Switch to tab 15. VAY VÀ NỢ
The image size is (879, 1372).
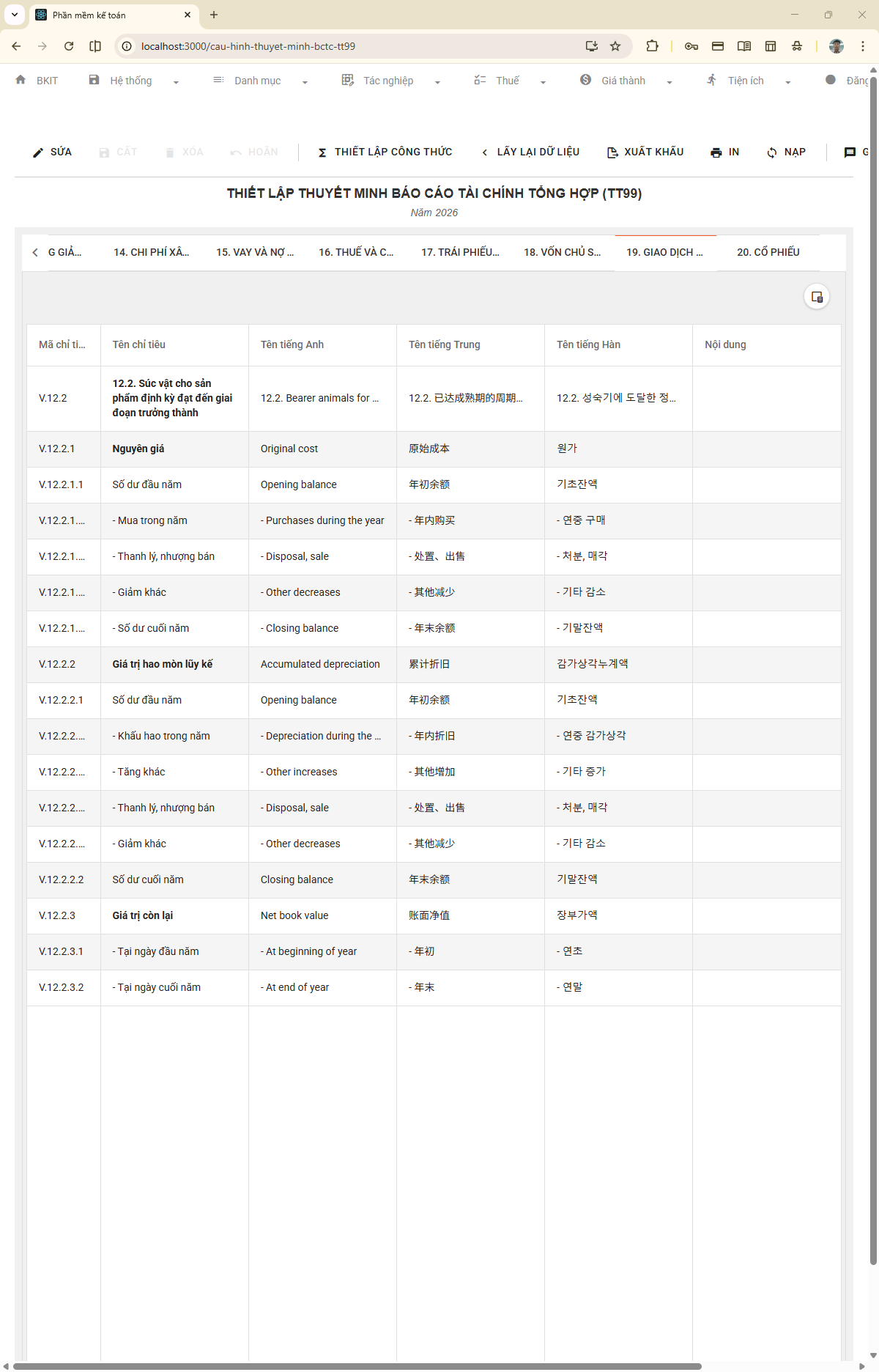click(254, 252)
